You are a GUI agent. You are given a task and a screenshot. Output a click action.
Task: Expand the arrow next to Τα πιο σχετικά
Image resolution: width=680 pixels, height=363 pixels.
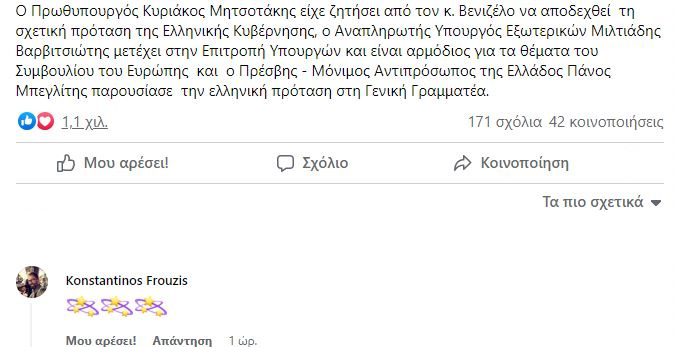(x=656, y=203)
